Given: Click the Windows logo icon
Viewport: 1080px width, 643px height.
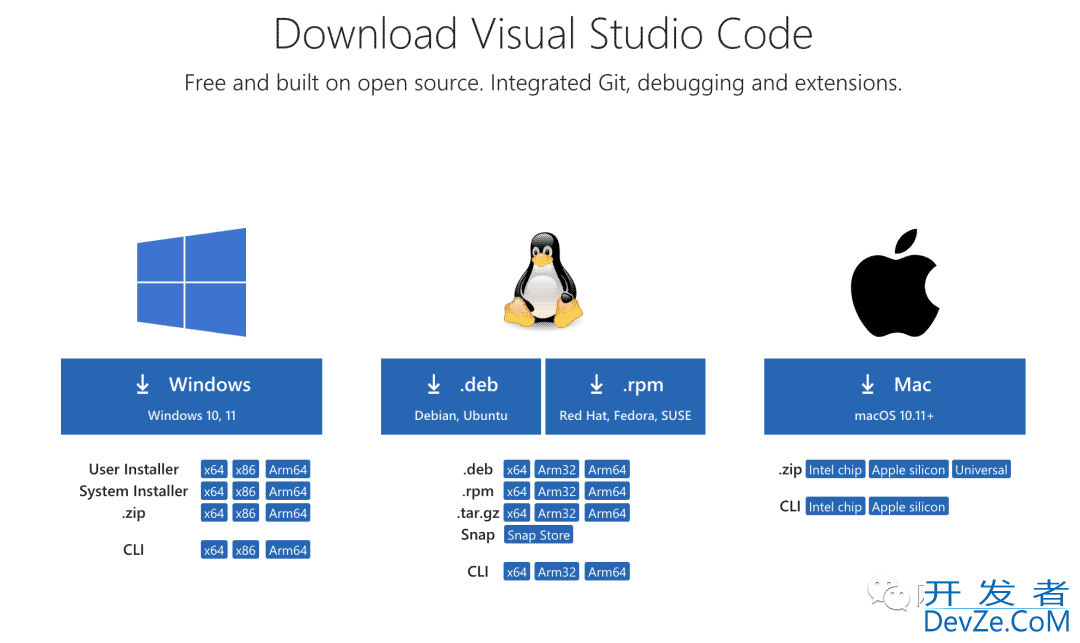Looking at the screenshot, I should 191,282.
